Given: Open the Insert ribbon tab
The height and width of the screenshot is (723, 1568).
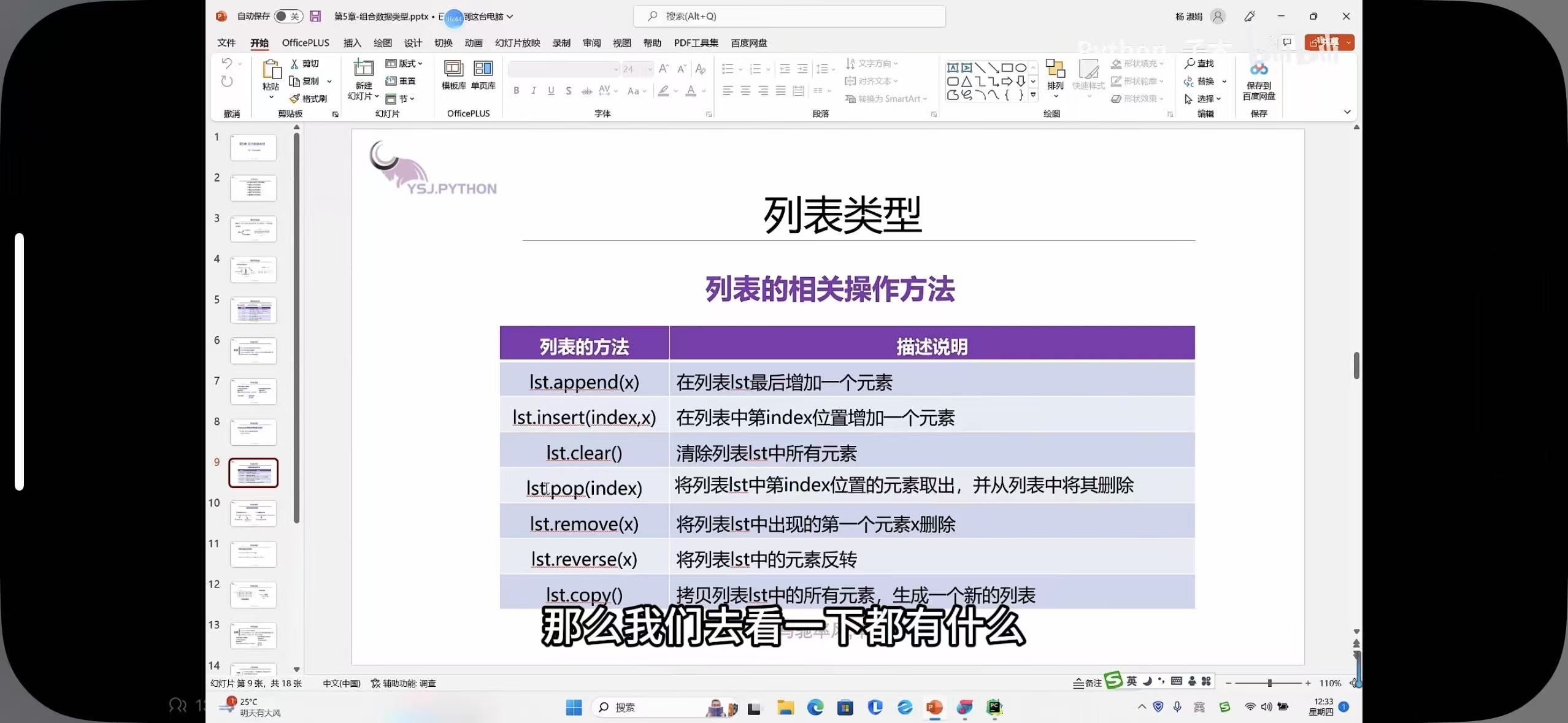Looking at the screenshot, I should [x=352, y=43].
